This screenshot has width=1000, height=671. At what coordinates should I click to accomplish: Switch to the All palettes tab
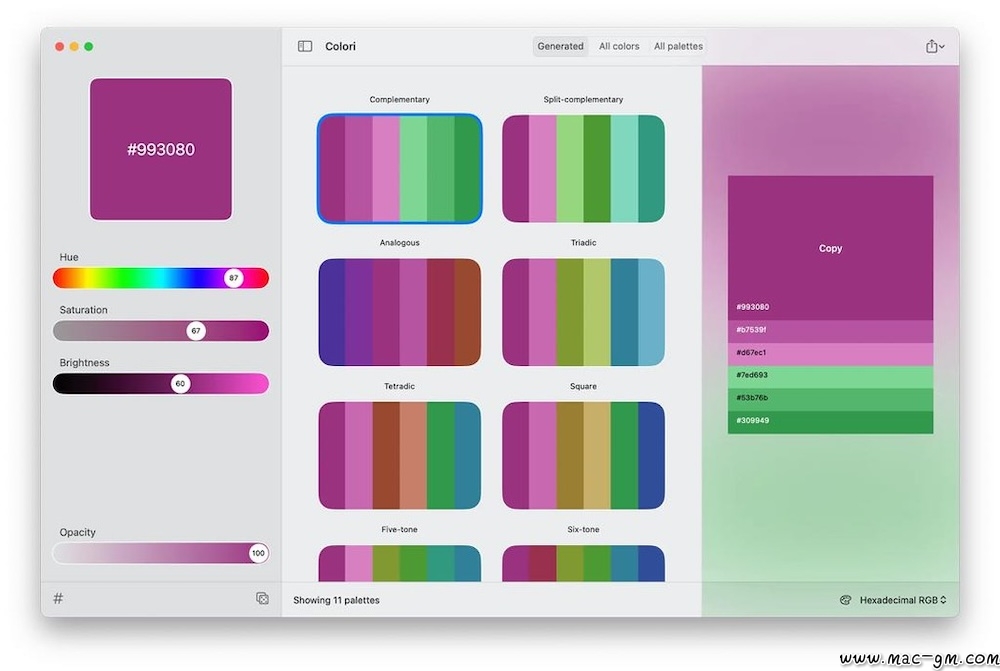pos(678,46)
